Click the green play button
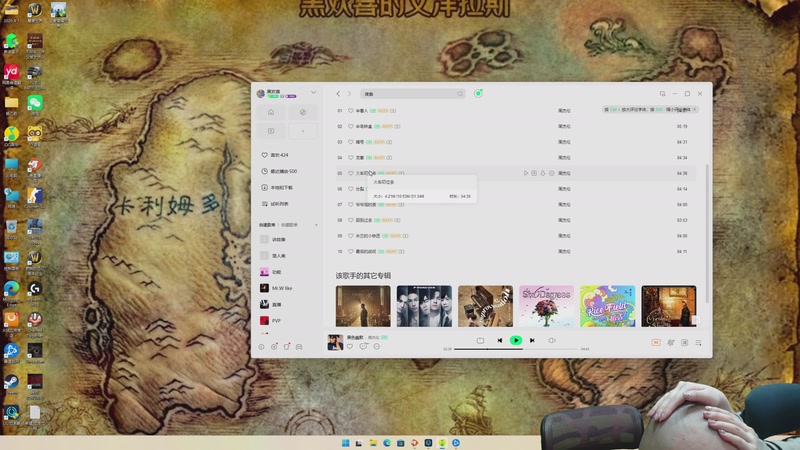The height and width of the screenshot is (450, 800). coord(516,340)
